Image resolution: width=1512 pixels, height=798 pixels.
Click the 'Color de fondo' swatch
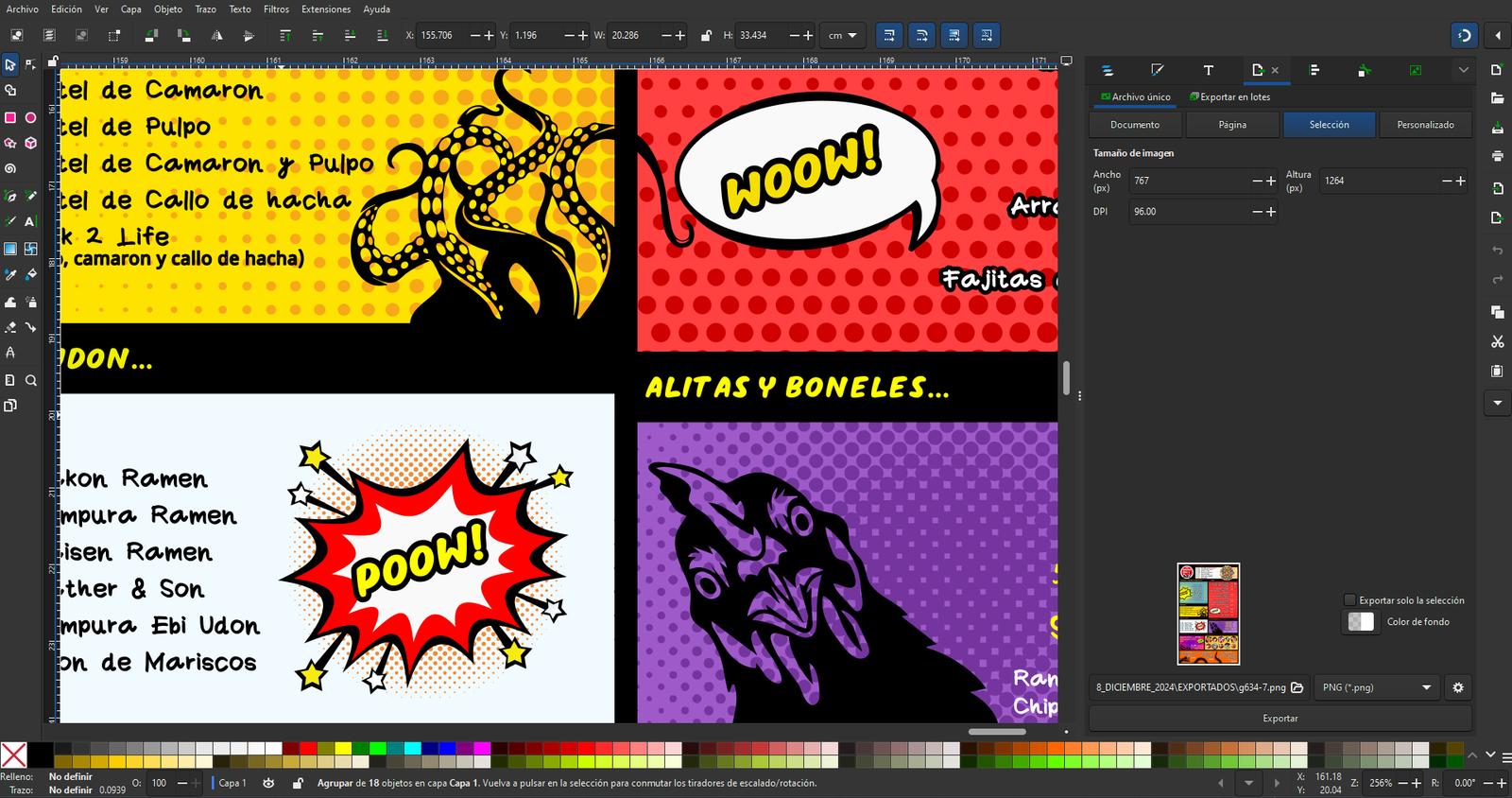[1361, 622]
